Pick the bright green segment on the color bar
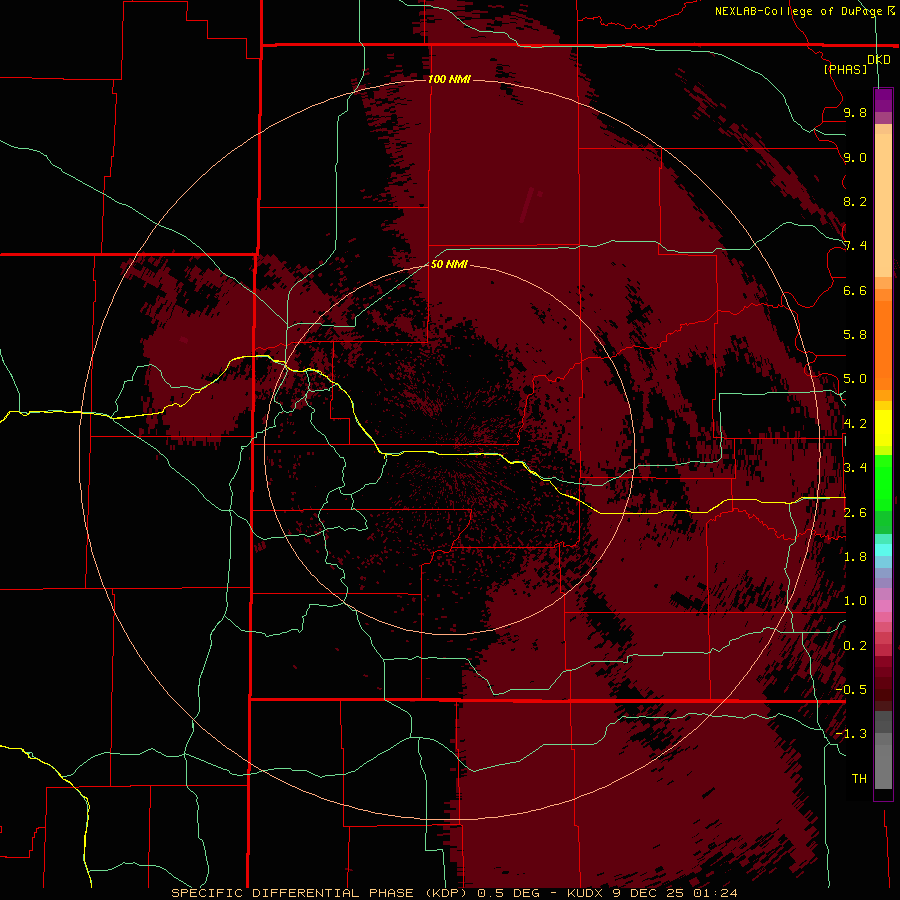The width and height of the screenshot is (900, 900). (x=883, y=483)
